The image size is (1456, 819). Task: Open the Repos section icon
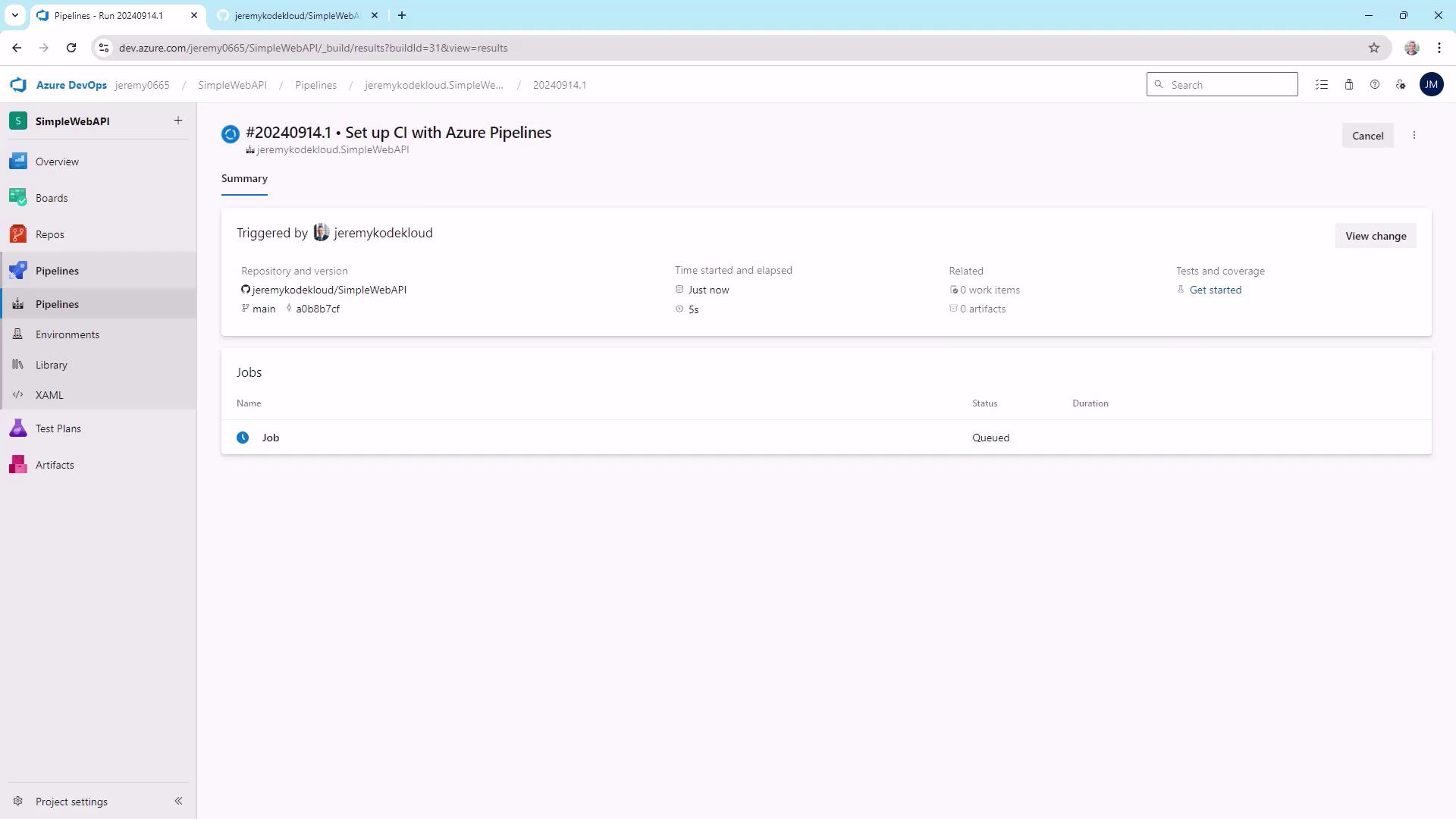click(x=18, y=234)
